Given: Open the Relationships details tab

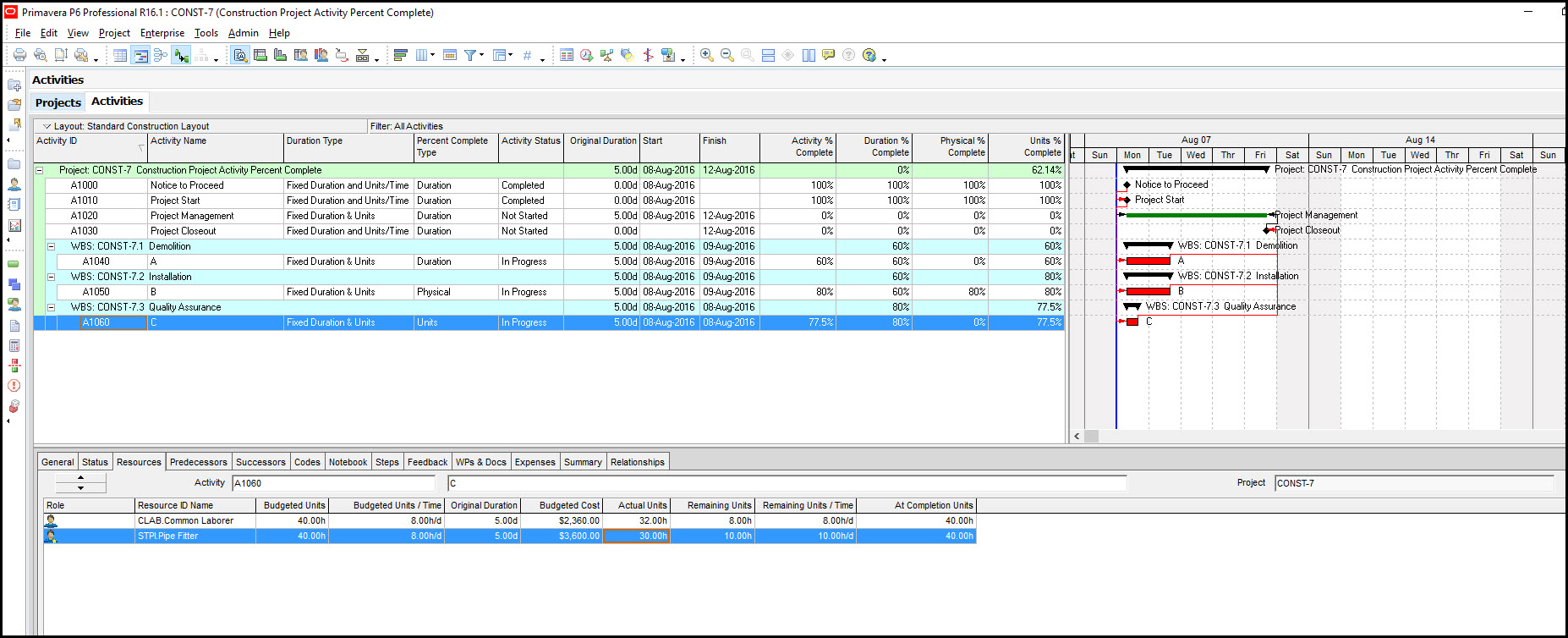Looking at the screenshot, I should click(638, 462).
